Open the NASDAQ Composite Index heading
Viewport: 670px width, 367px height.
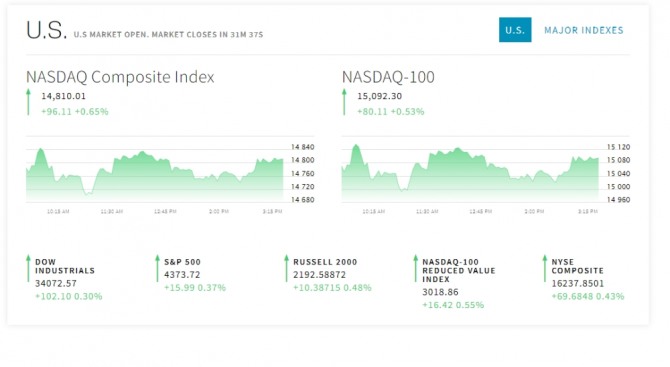tap(120, 77)
